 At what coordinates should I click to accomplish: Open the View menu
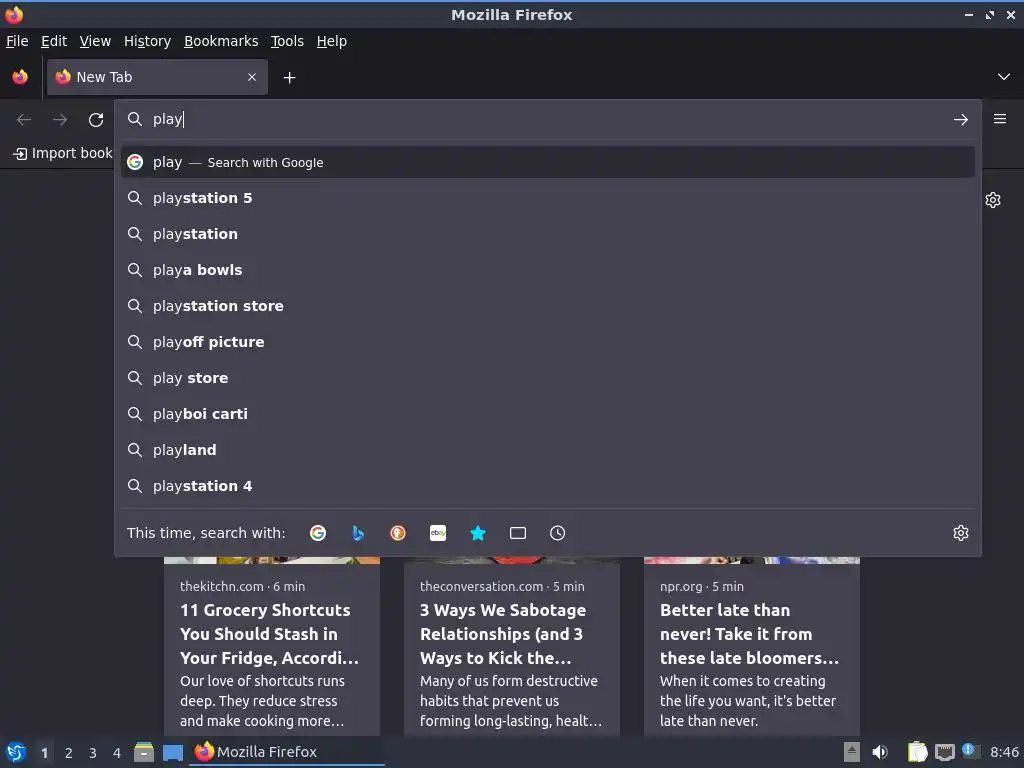coord(95,41)
